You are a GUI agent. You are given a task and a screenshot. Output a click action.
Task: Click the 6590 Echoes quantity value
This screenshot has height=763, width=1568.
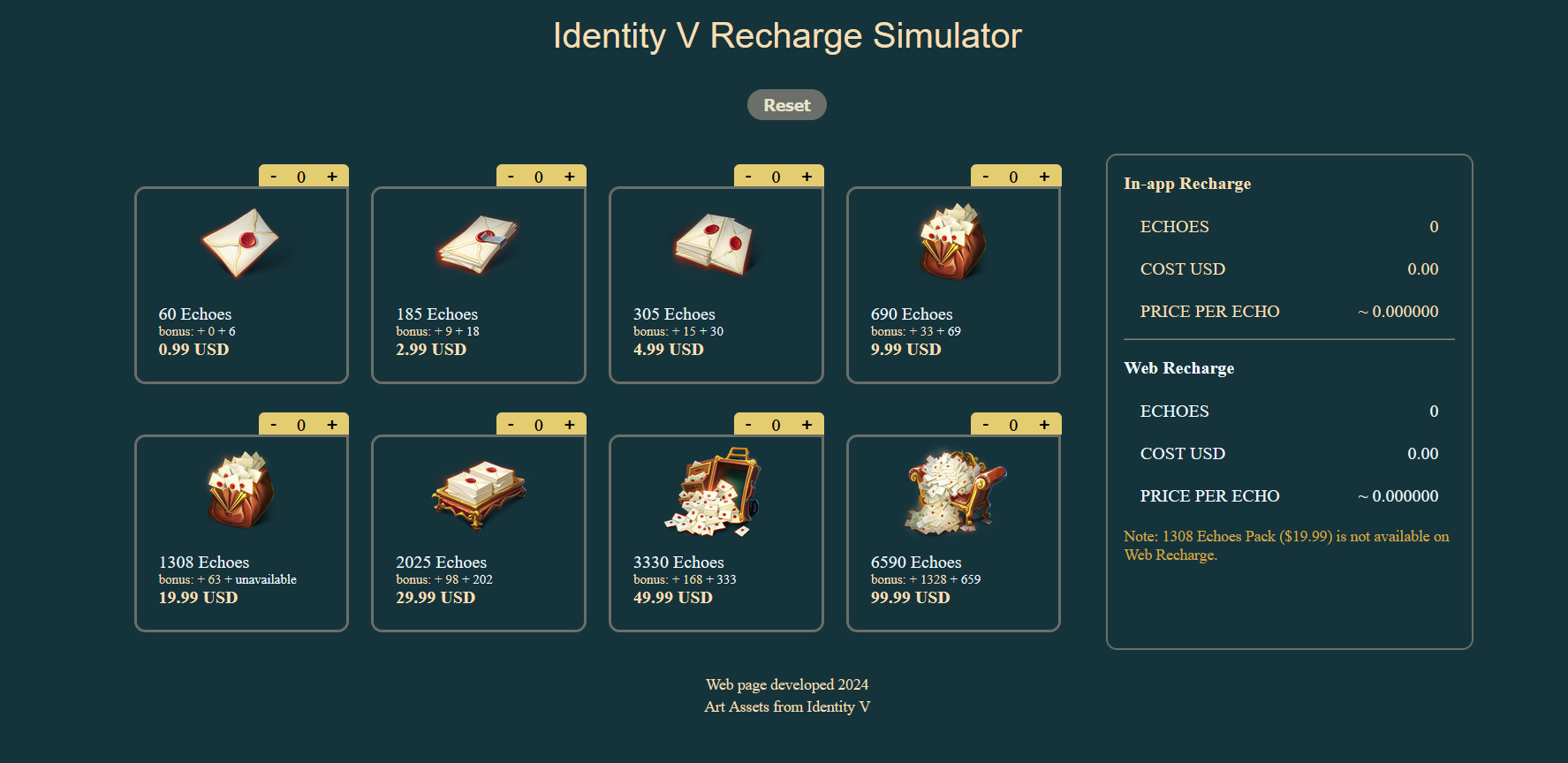tap(1013, 426)
